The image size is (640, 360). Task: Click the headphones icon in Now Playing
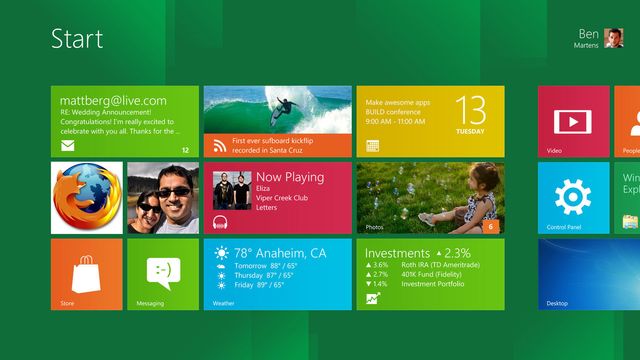click(x=220, y=222)
